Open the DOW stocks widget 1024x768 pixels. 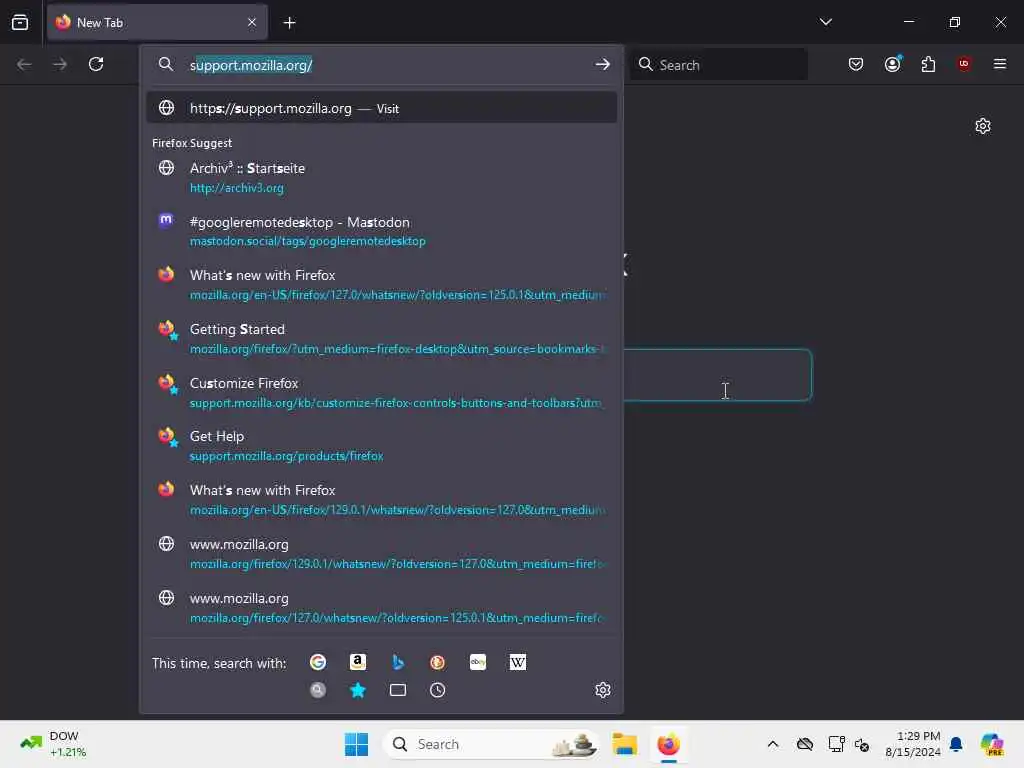coord(54,744)
